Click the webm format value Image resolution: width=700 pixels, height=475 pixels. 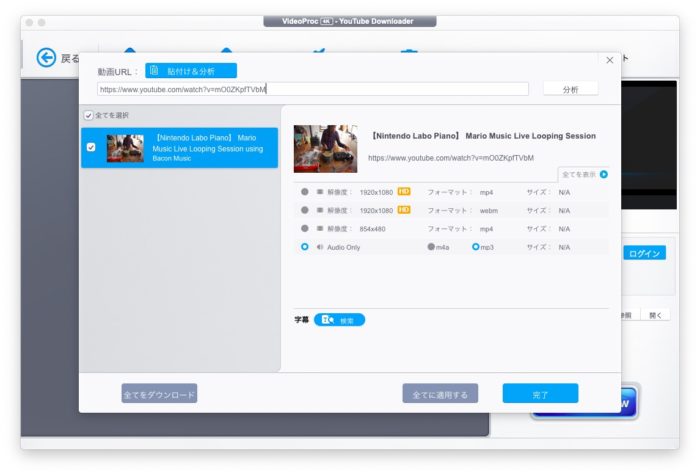pyautogui.click(x=489, y=211)
